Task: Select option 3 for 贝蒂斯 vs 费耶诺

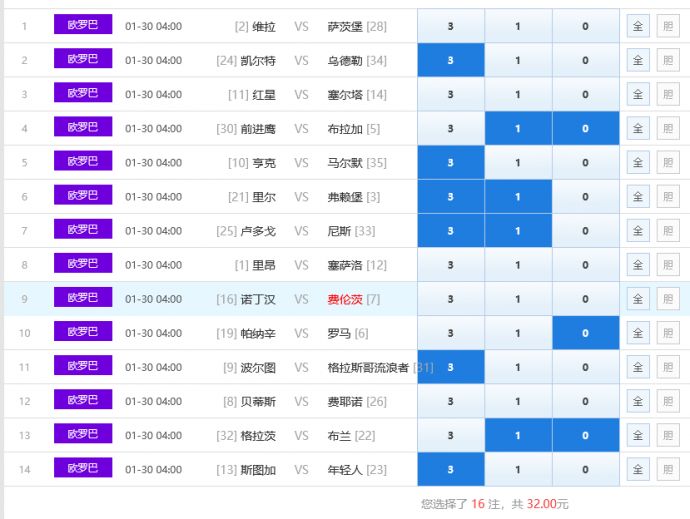Action: (x=450, y=402)
